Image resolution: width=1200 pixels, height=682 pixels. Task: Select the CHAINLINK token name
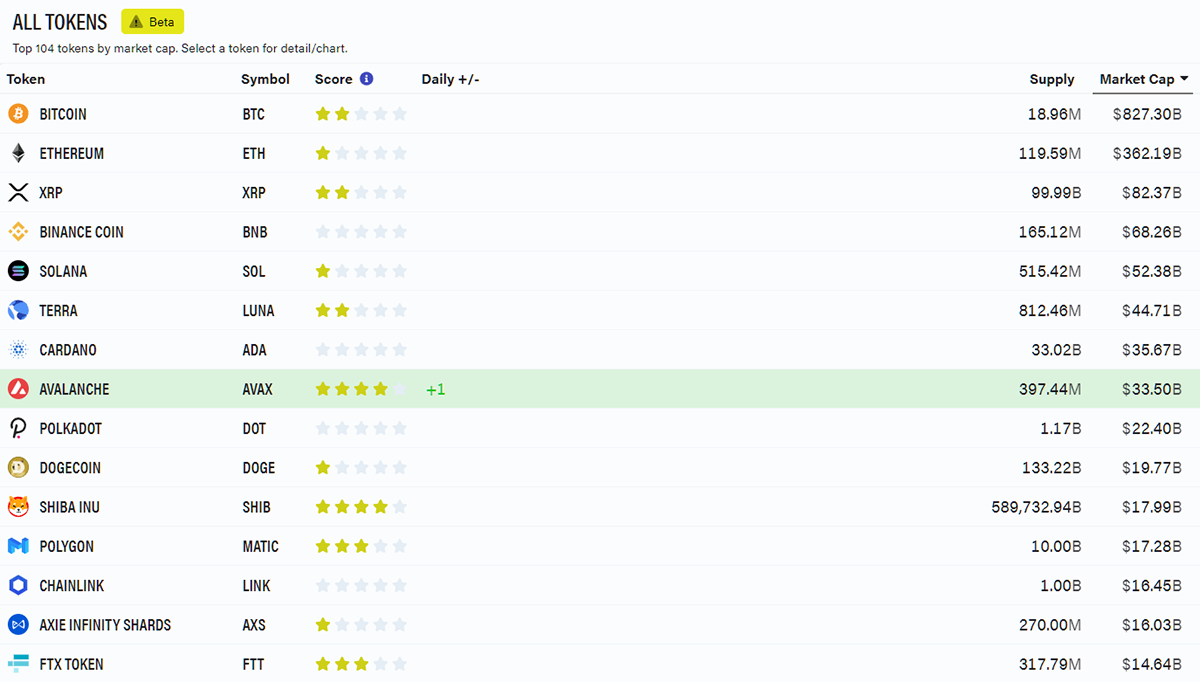pyautogui.click(x=72, y=586)
